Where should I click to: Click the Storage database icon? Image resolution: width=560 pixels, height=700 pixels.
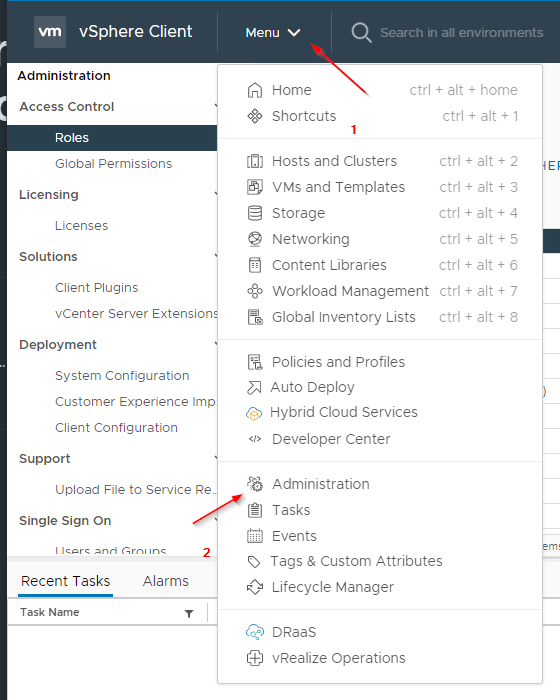tap(255, 213)
